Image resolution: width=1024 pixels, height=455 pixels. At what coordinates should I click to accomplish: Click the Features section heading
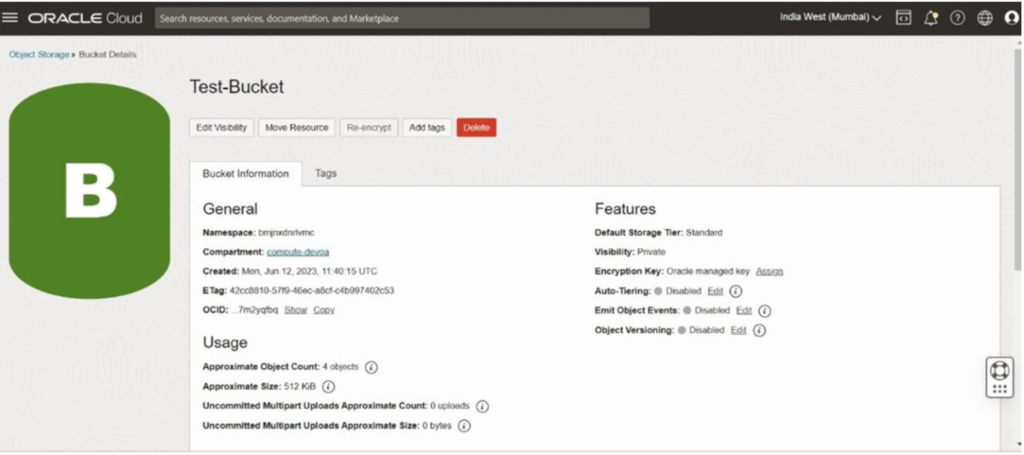click(625, 209)
